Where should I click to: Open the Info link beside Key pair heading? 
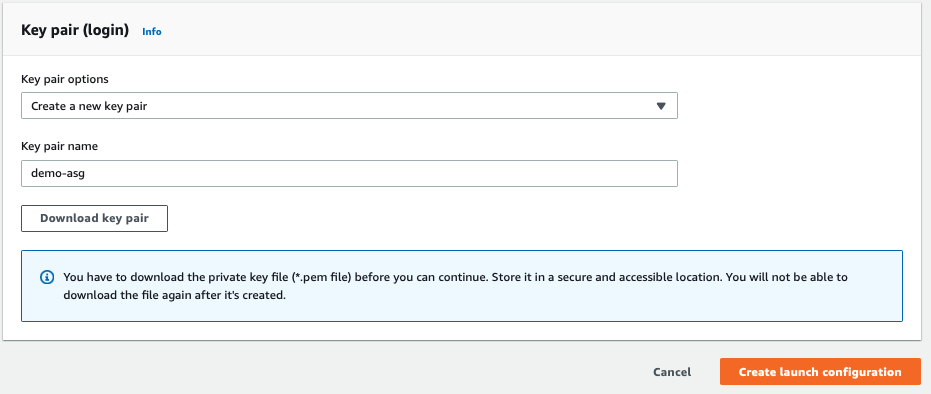pos(151,31)
